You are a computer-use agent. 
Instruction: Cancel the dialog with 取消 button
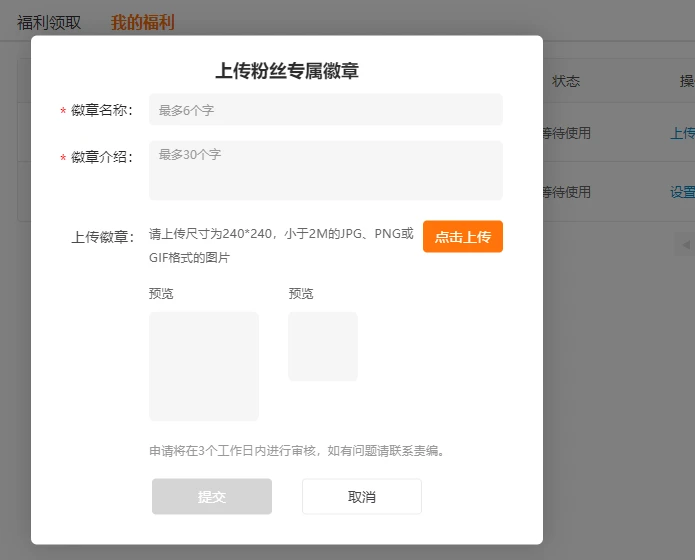pos(361,497)
